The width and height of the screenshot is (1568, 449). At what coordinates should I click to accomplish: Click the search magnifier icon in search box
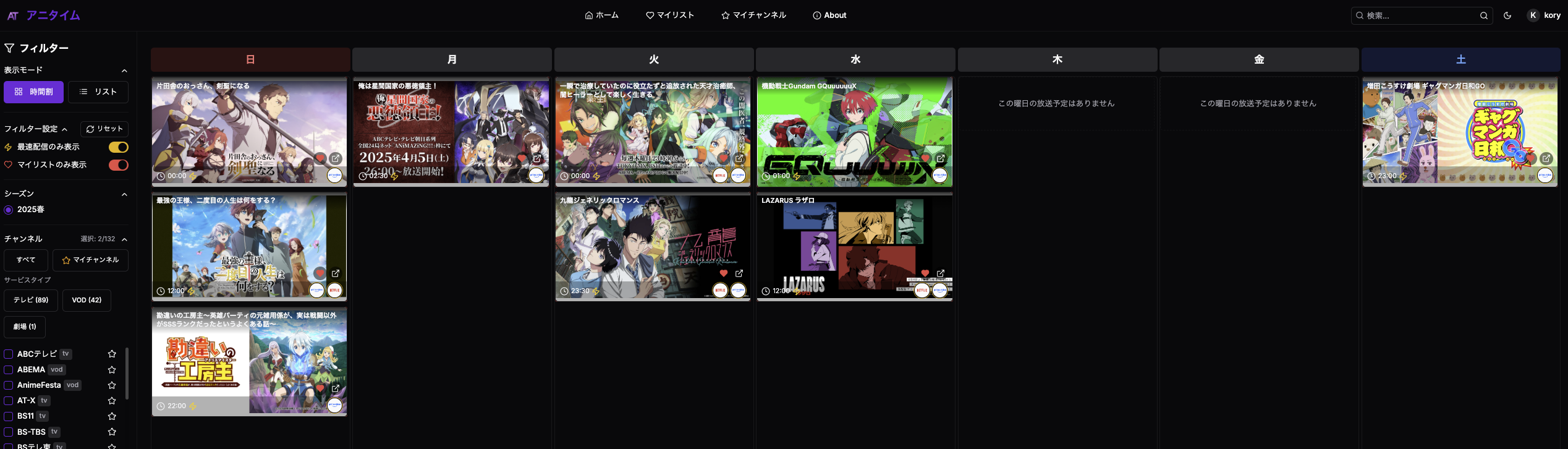pos(1483,15)
